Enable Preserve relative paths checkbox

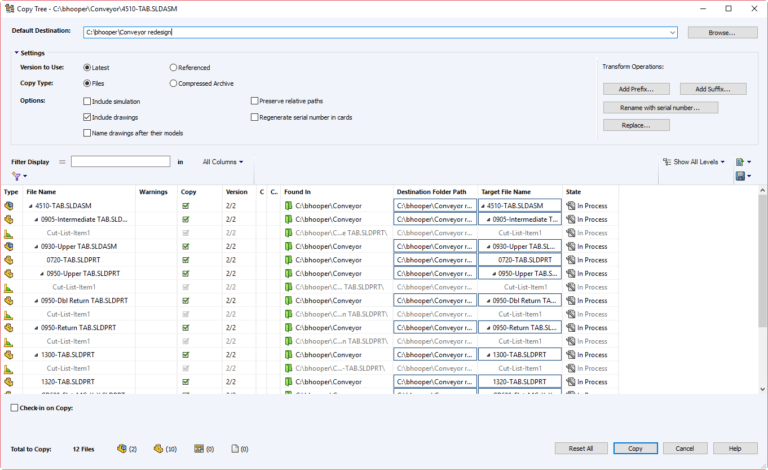tap(254, 101)
